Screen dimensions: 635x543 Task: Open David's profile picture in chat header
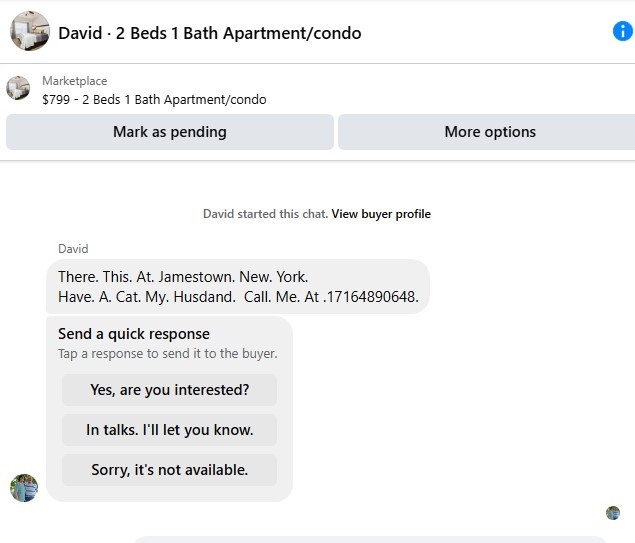coord(30,32)
